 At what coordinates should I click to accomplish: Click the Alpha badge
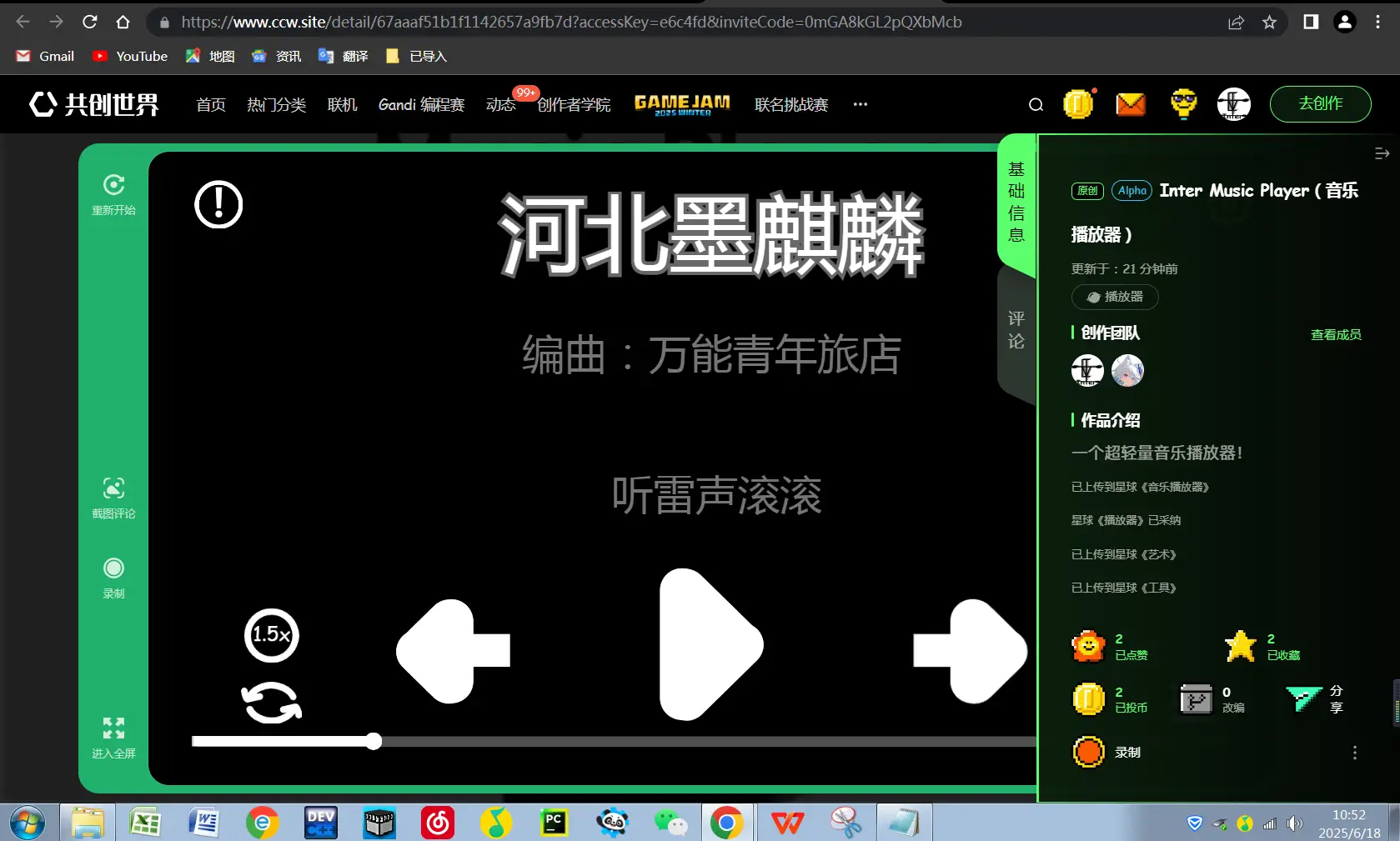(x=1132, y=191)
